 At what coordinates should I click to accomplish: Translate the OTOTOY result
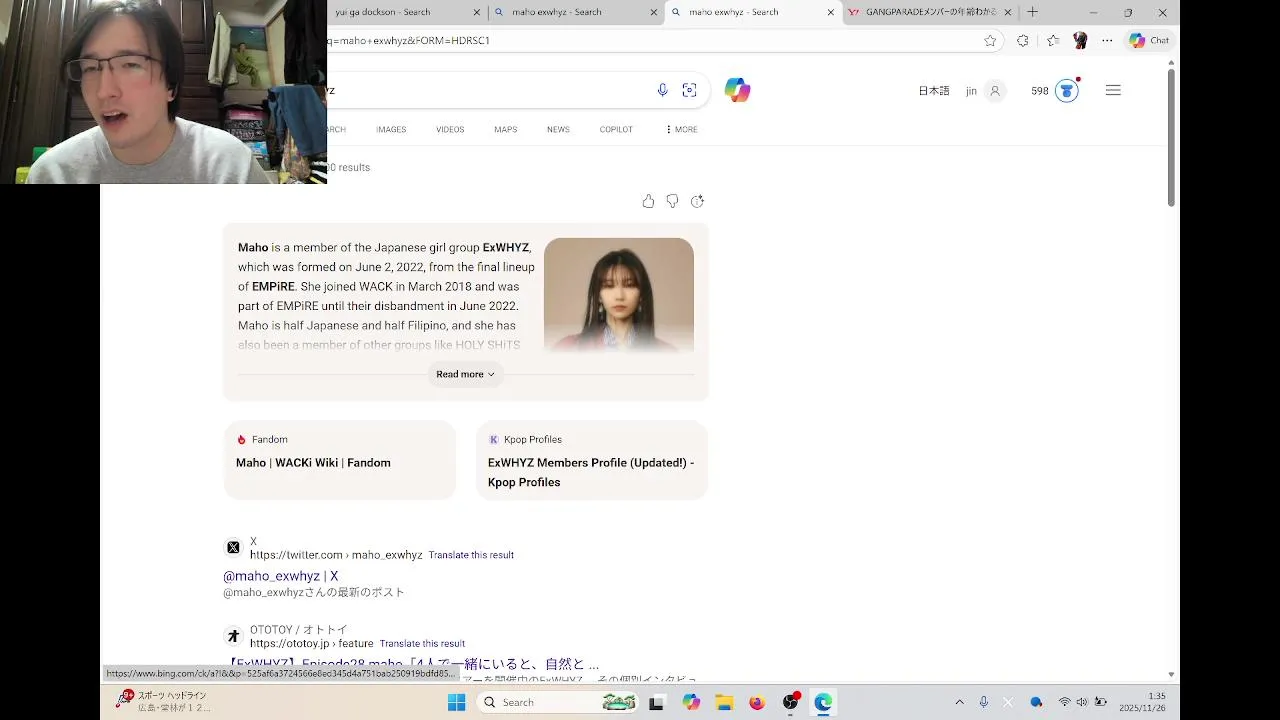tap(422, 644)
